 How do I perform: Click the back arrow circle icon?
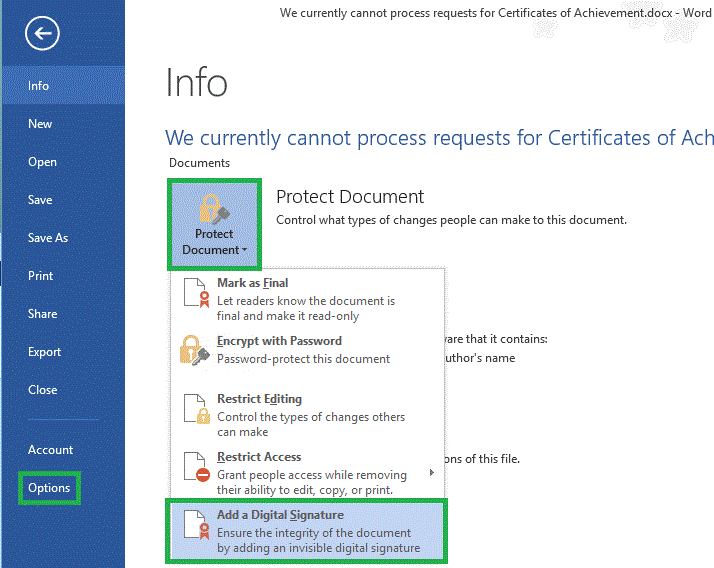(x=43, y=35)
